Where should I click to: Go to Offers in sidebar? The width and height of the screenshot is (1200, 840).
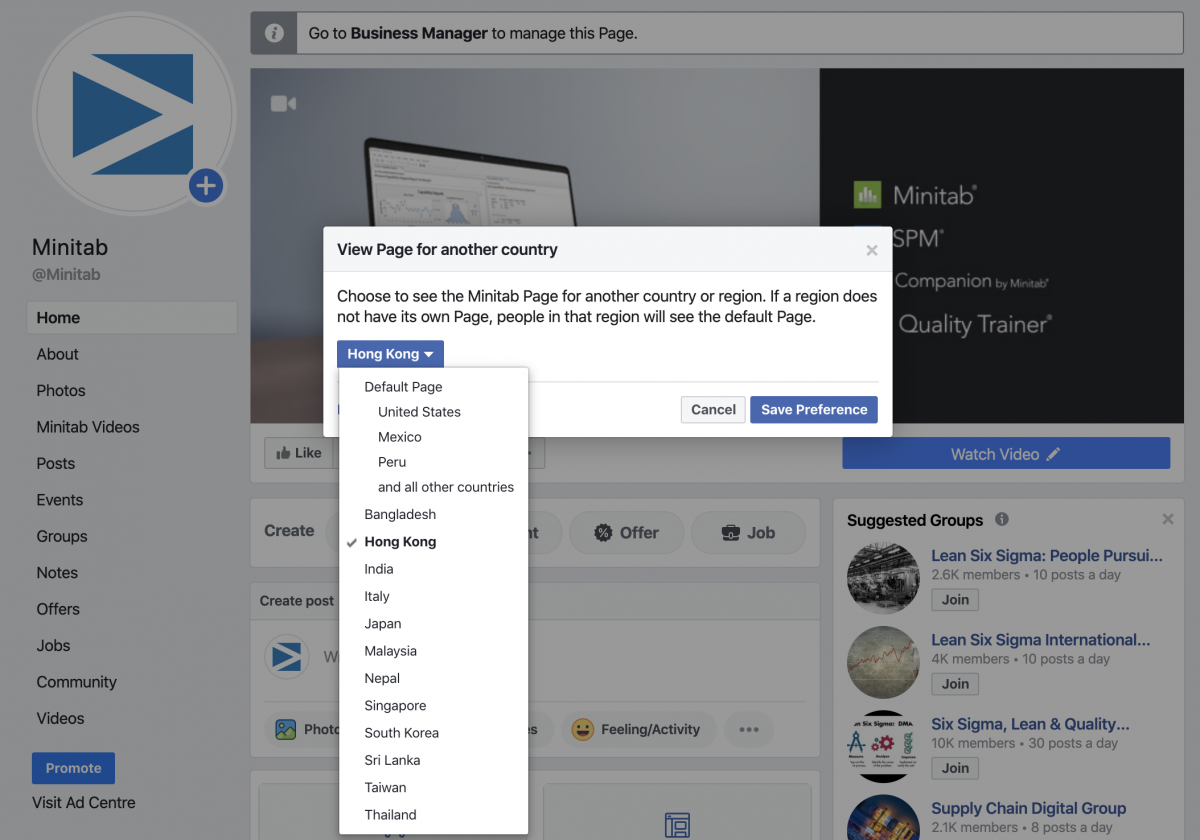pyautogui.click(x=58, y=609)
